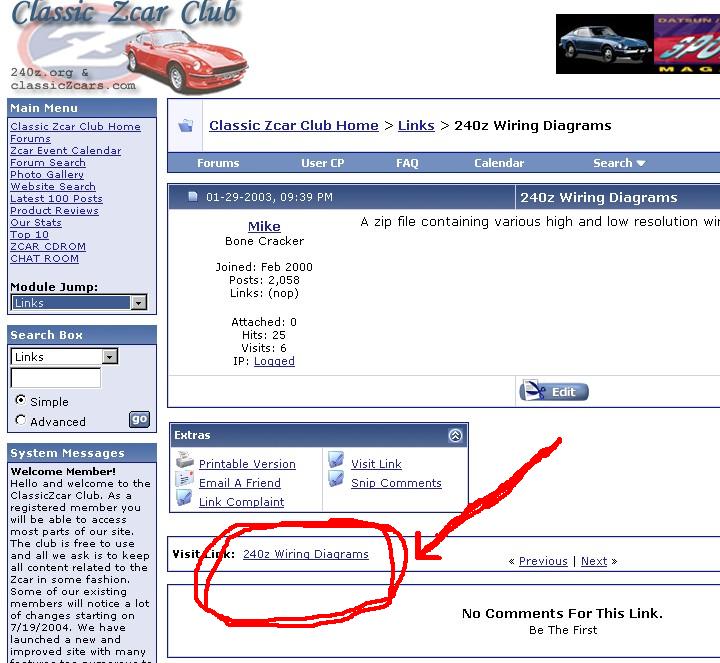Click the Visit Link extras link
The width and height of the screenshot is (720, 663).
coord(377,464)
